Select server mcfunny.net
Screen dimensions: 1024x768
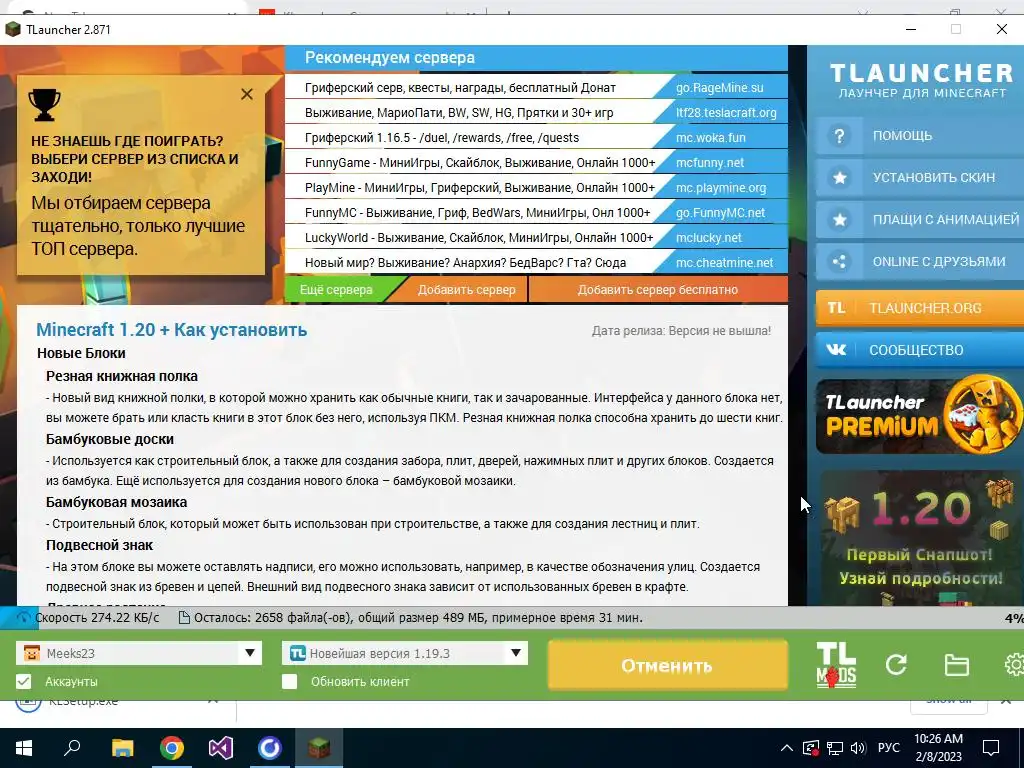[710, 163]
